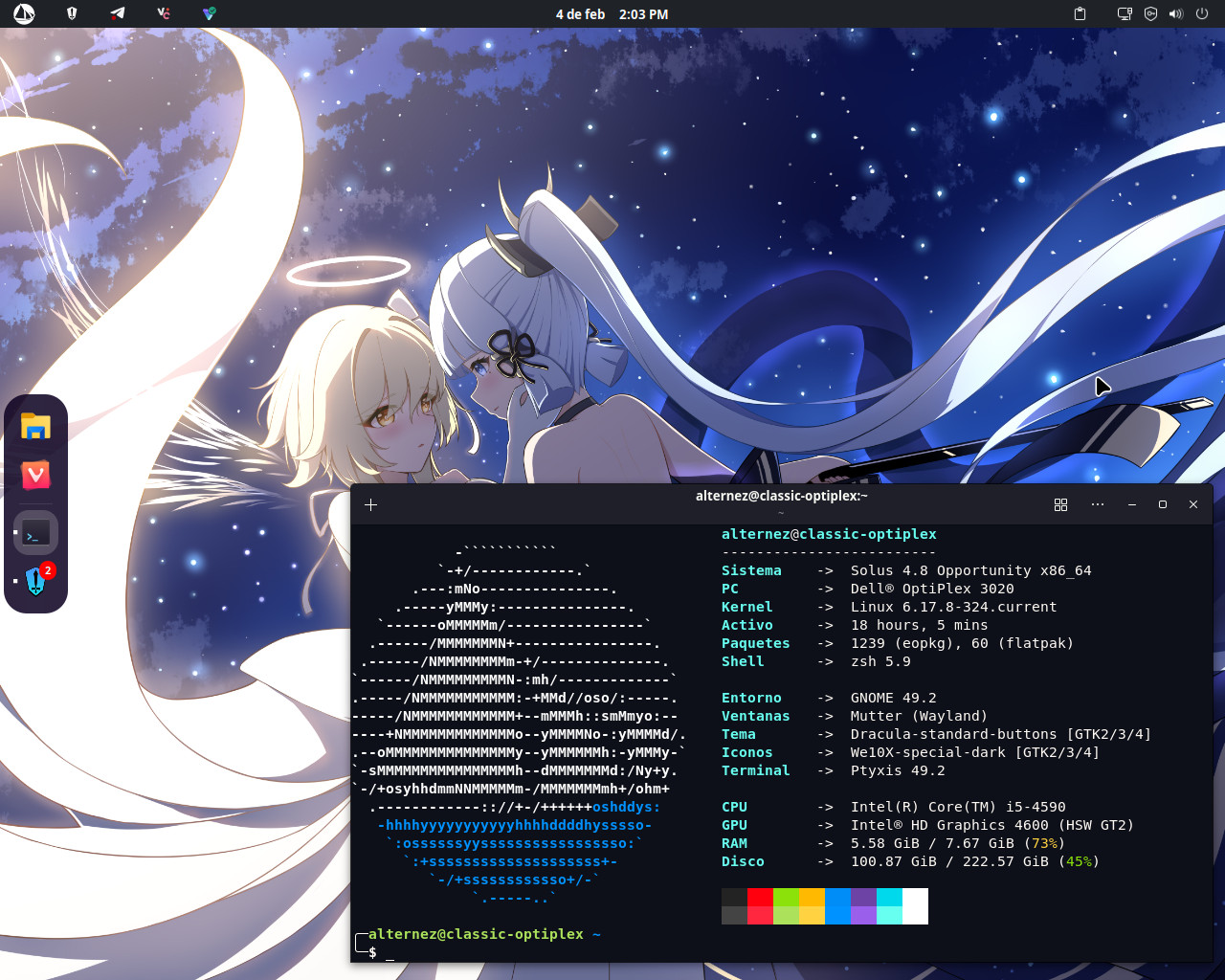This screenshot has width=1225, height=980.
Task: Click the colorful triangle tray icon
Action: click(x=210, y=13)
